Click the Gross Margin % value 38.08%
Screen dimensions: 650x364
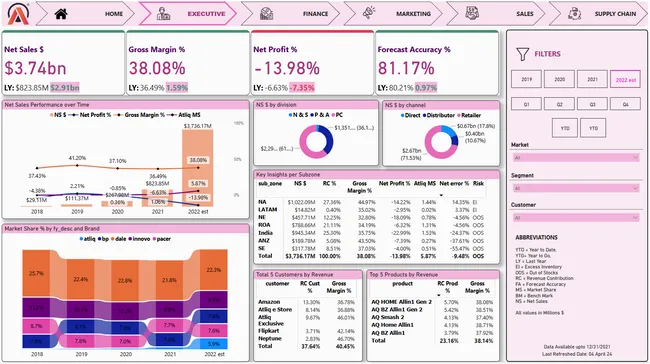coord(157,68)
